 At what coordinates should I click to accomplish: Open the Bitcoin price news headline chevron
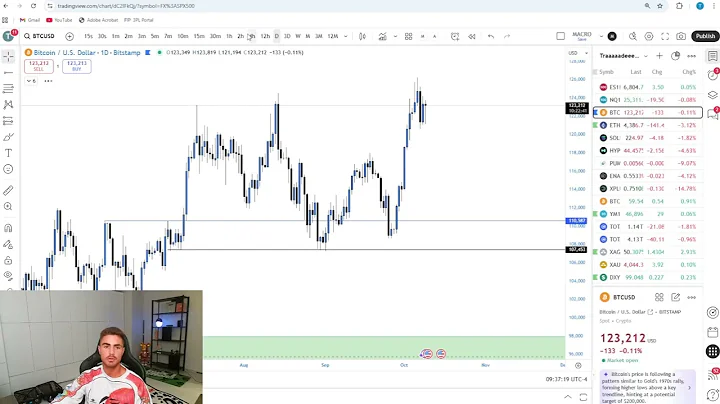689,387
